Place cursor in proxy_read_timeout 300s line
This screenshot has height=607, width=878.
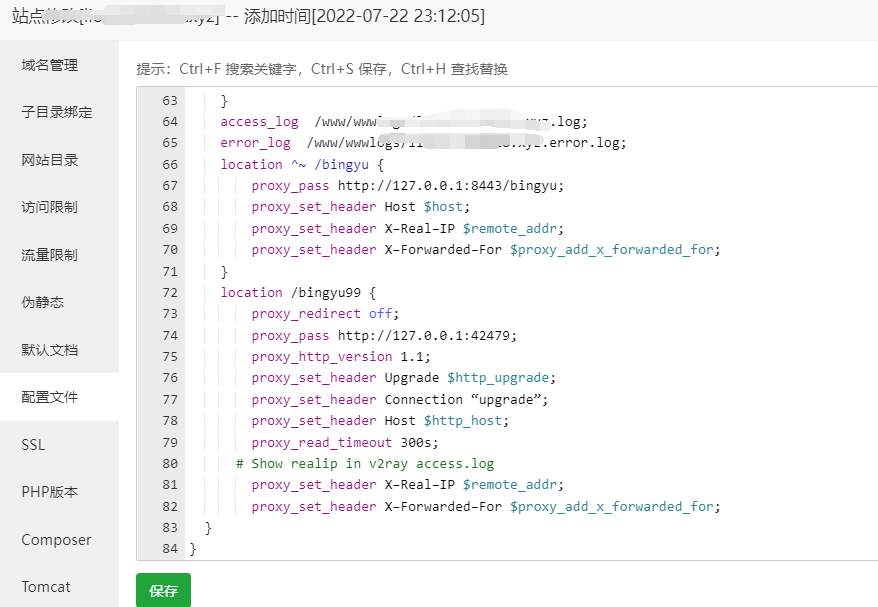[344, 442]
